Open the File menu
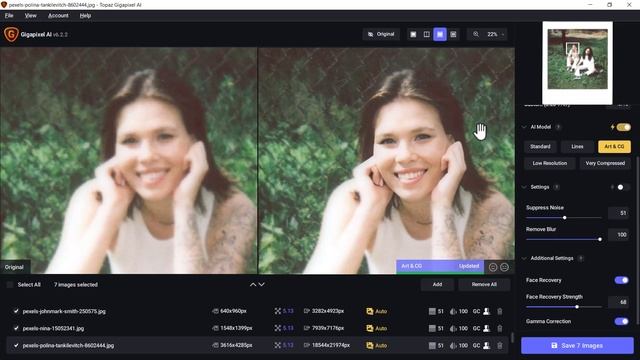The width and height of the screenshot is (640, 360). pos(9,16)
